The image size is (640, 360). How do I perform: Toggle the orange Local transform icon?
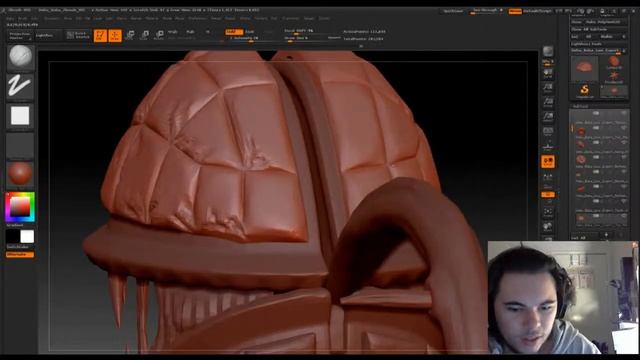pos(548,162)
